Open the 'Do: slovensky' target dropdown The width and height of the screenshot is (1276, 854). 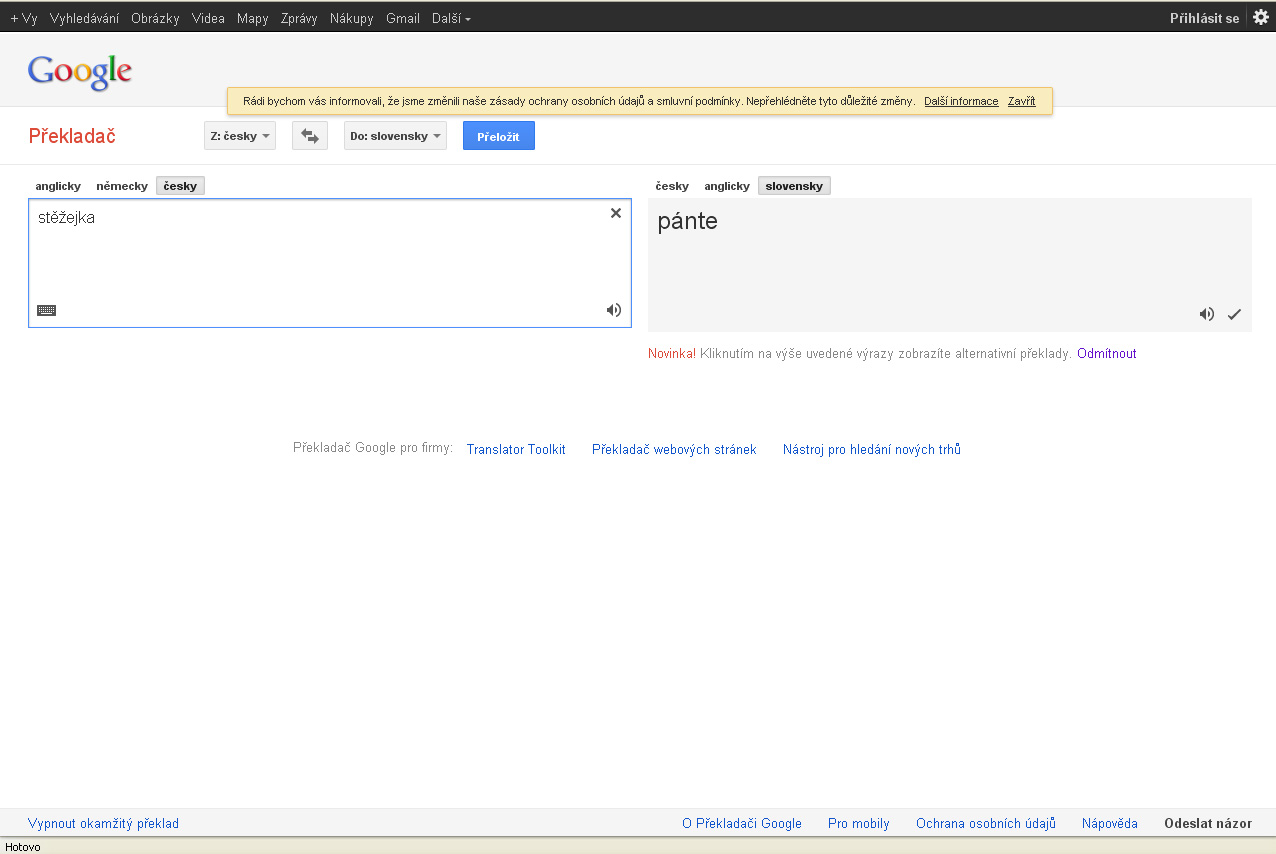395,136
